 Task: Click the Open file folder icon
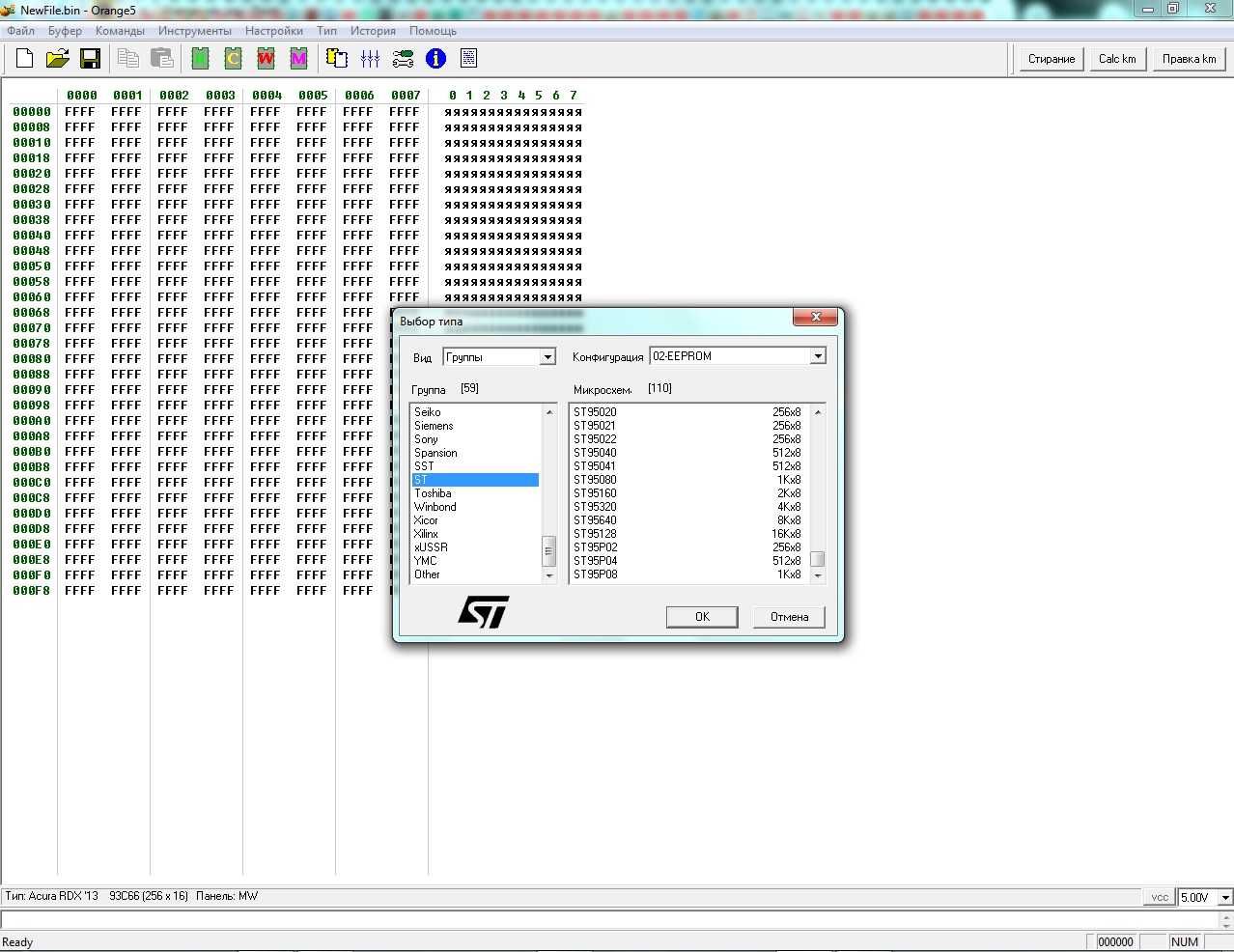point(57,59)
